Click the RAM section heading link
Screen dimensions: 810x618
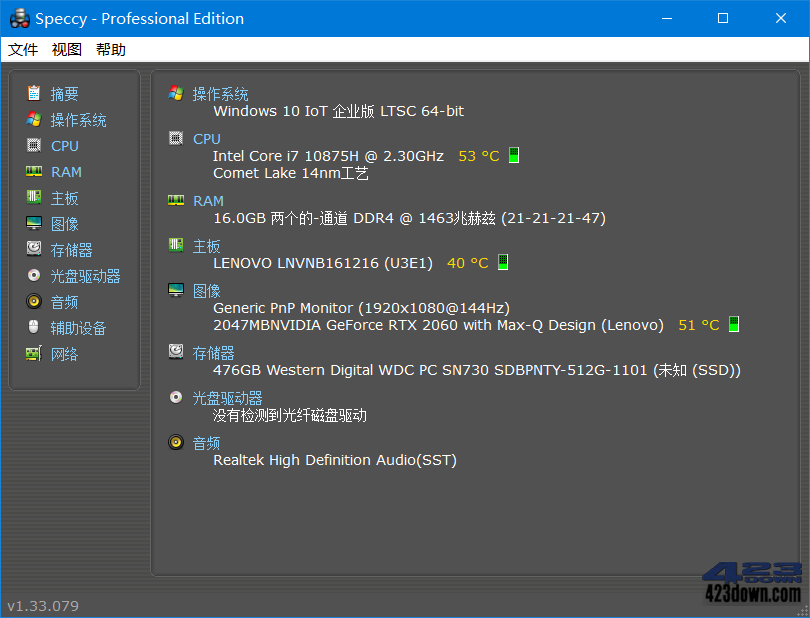pyautogui.click(x=208, y=200)
